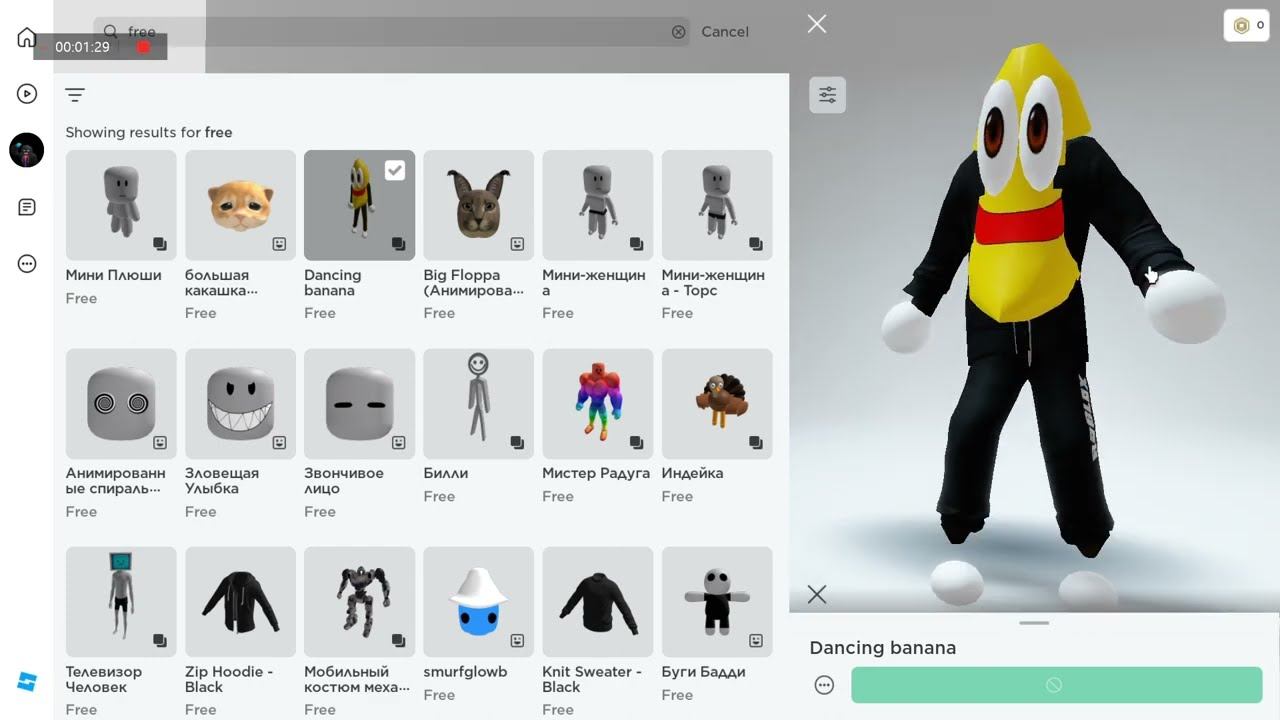Image resolution: width=1280 pixels, height=720 pixels.
Task: Click the 'Zip Hoodie - Black' label
Action: pyautogui.click(x=229, y=680)
